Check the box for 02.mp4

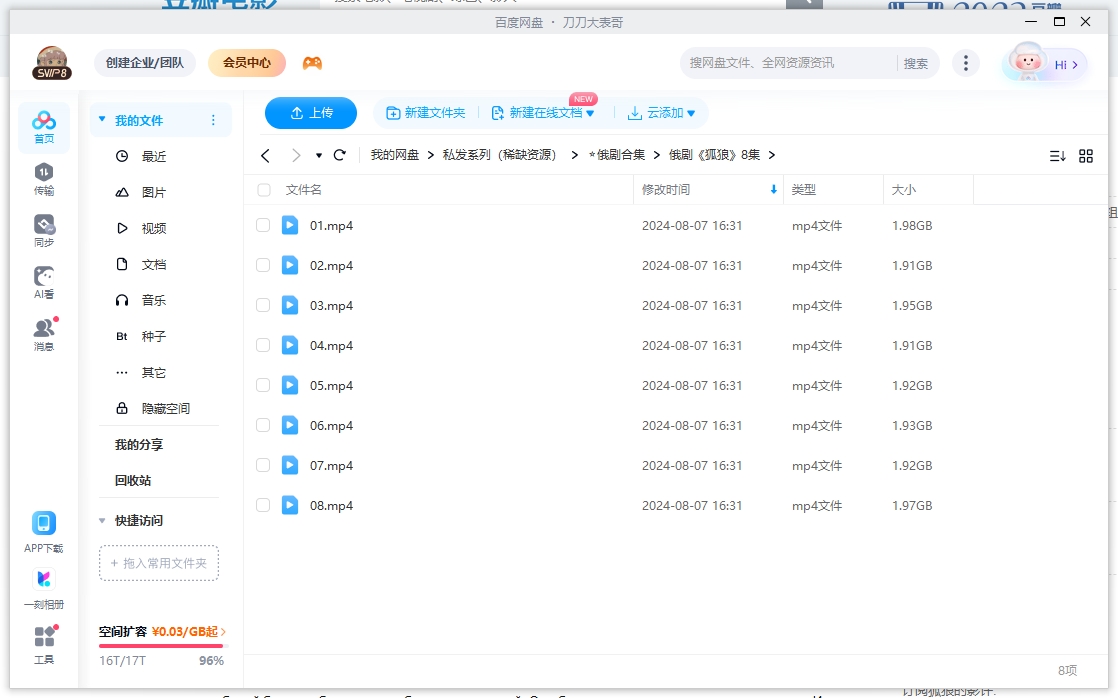(263, 265)
